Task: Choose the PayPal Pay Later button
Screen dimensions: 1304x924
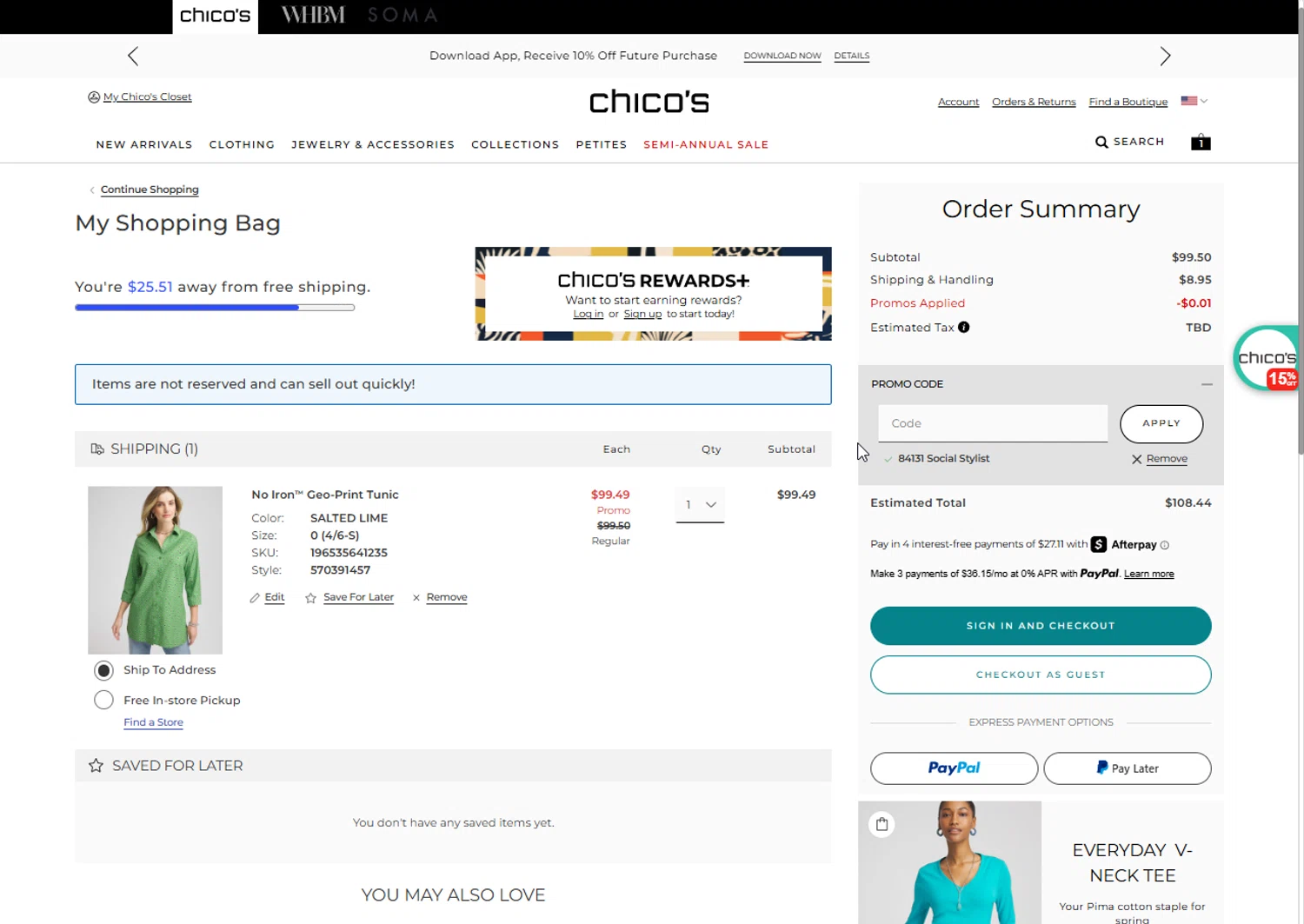Action: [1128, 768]
